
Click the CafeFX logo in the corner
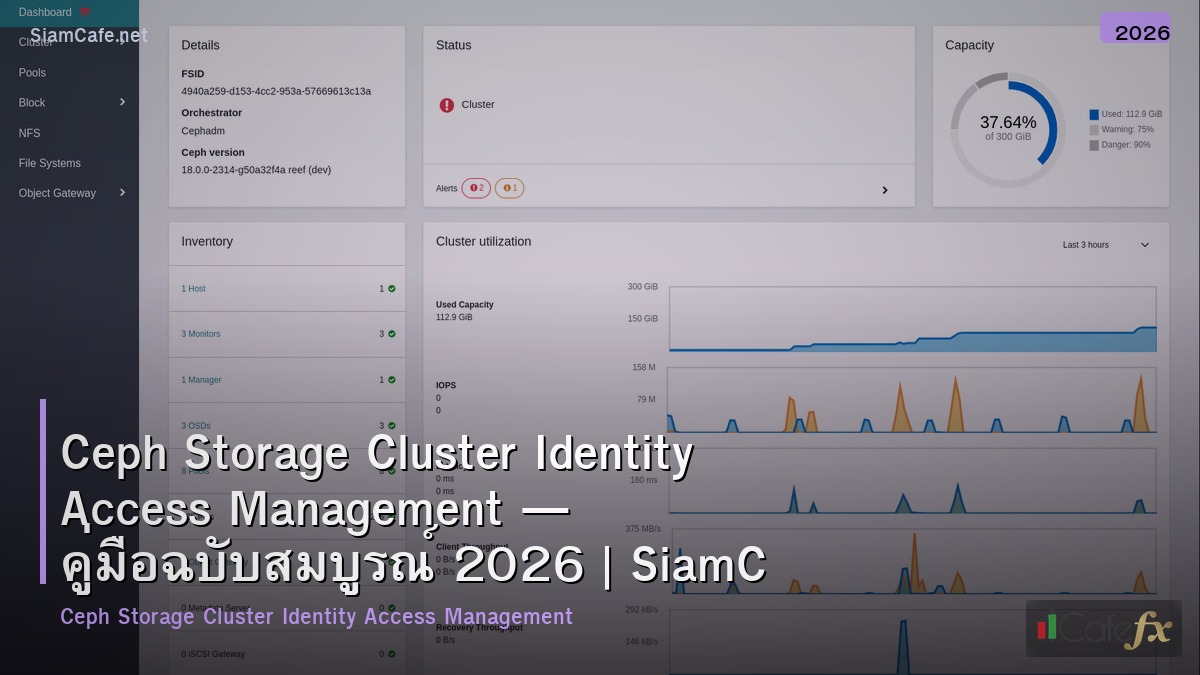pyautogui.click(x=1104, y=631)
